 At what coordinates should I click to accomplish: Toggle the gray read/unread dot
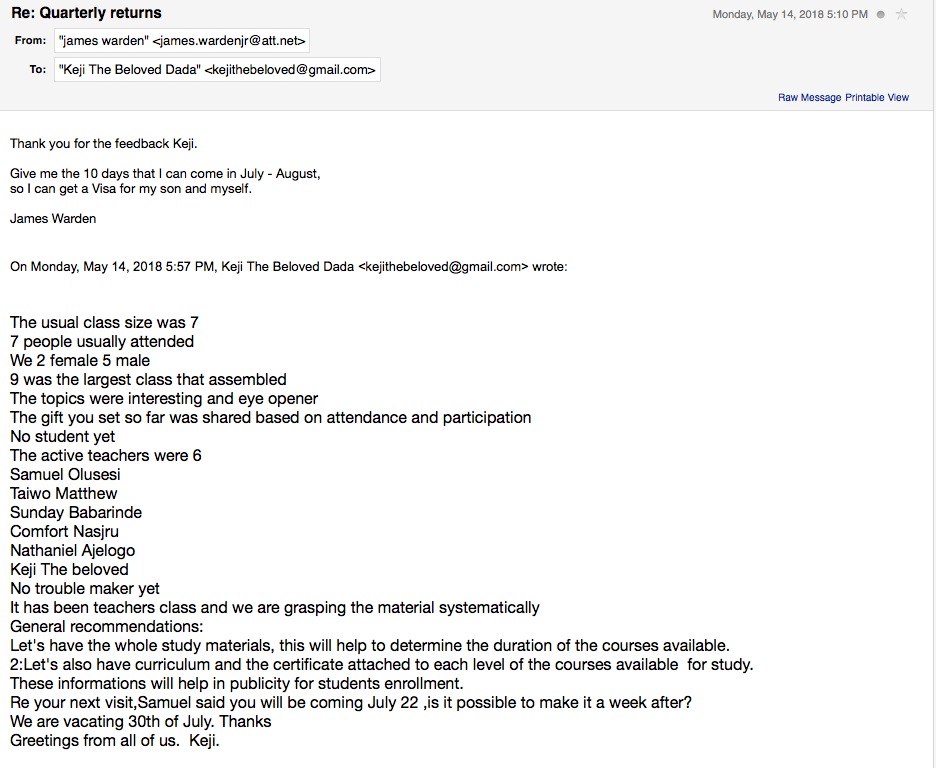[x=880, y=14]
